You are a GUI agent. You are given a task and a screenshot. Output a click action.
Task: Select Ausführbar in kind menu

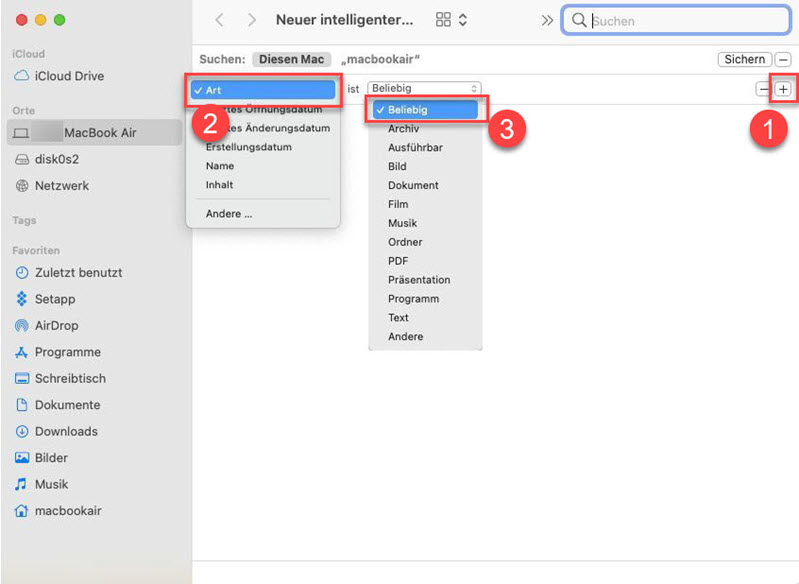415,147
